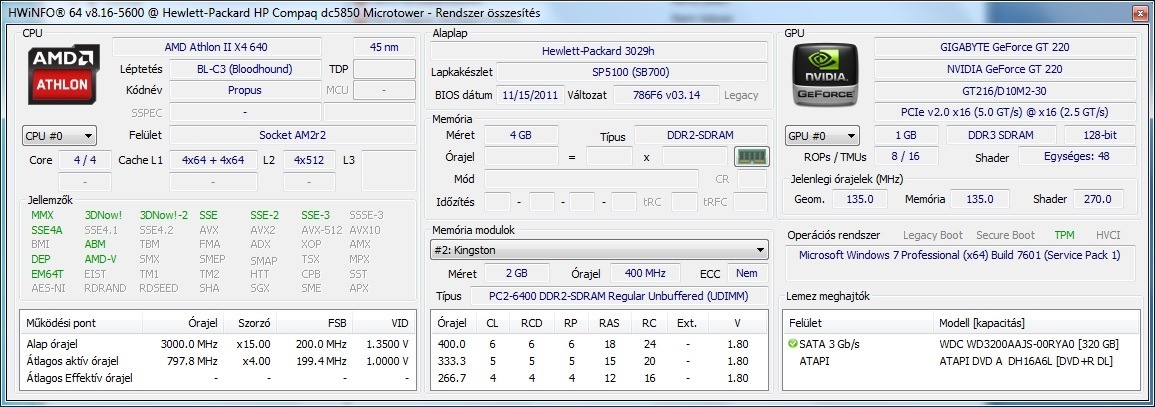
Task: Click the 'Hewlett-Packard 3029h' motherboard field
Action: [x=599, y=52]
